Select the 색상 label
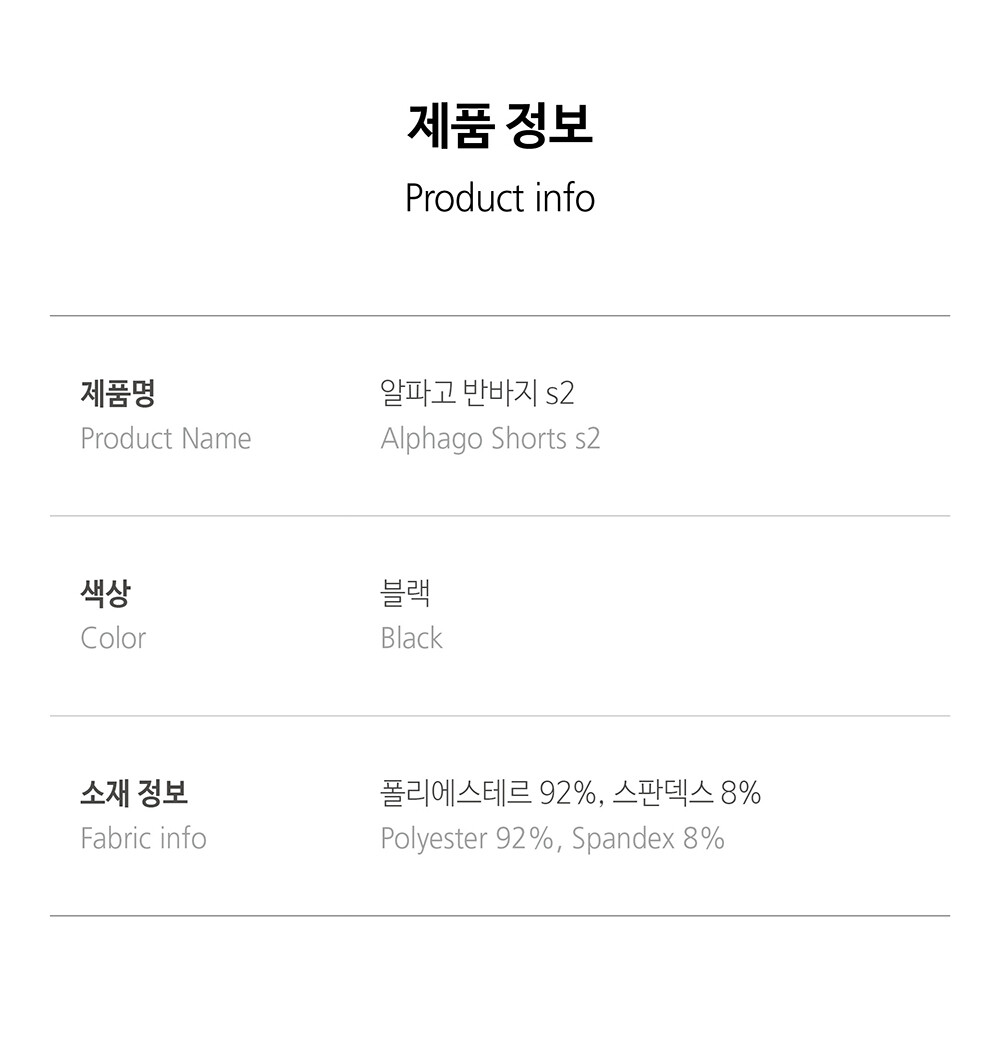This screenshot has width=1000, height=1060. pyautogui.click(x=105, y=593)
